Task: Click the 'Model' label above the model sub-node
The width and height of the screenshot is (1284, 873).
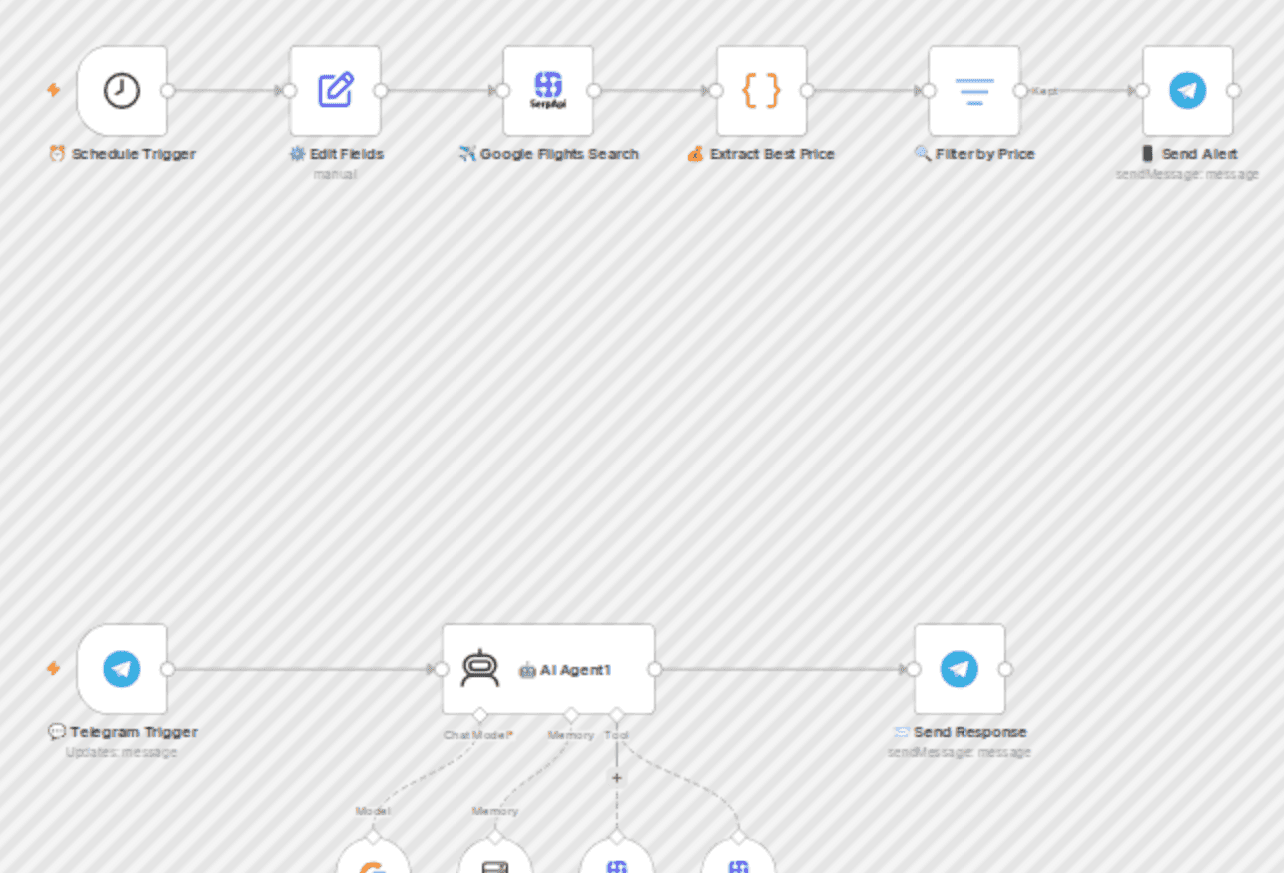Action: [373, 811]
